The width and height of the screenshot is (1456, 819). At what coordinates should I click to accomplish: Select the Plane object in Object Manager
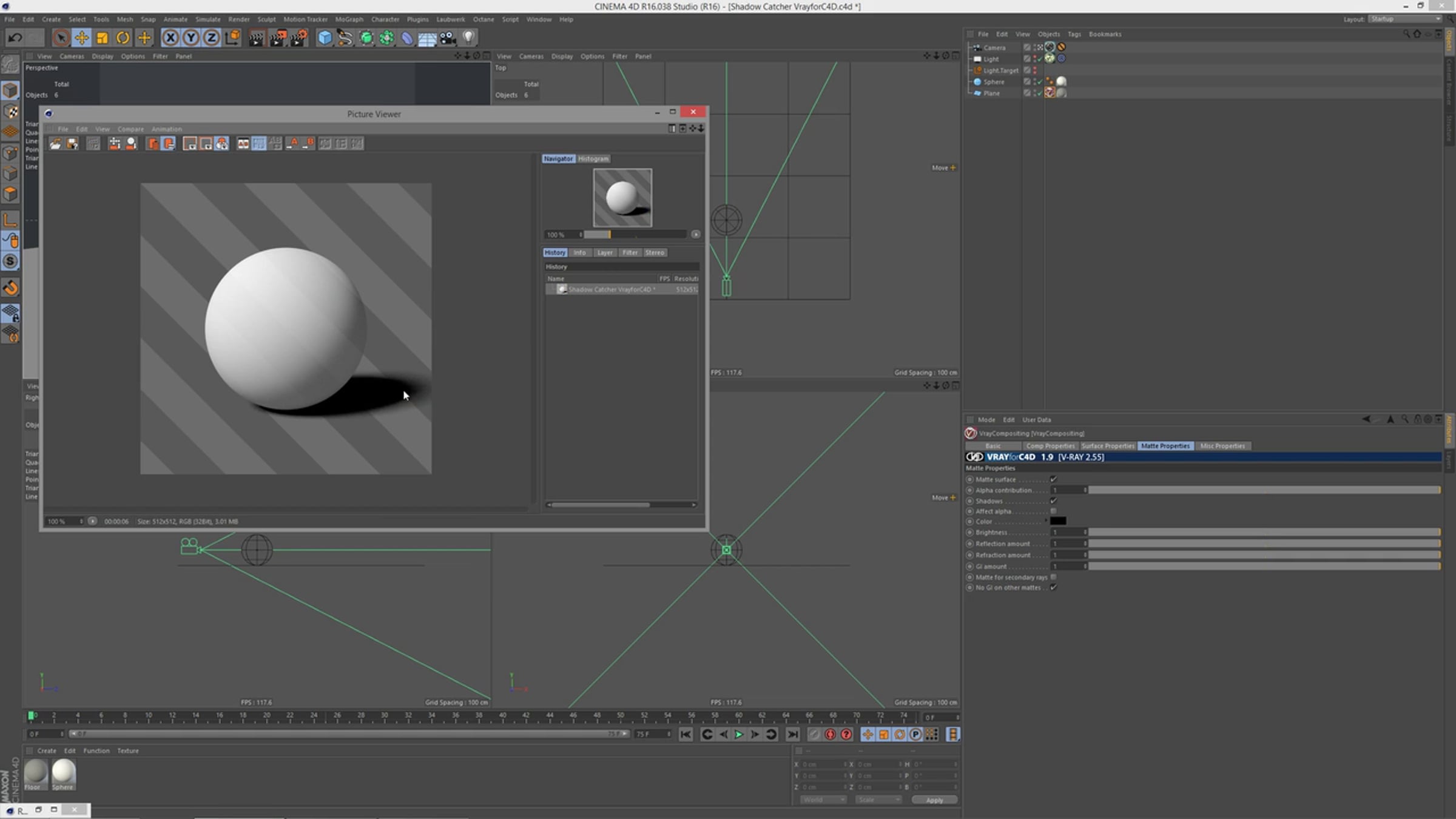click(991, 93)
